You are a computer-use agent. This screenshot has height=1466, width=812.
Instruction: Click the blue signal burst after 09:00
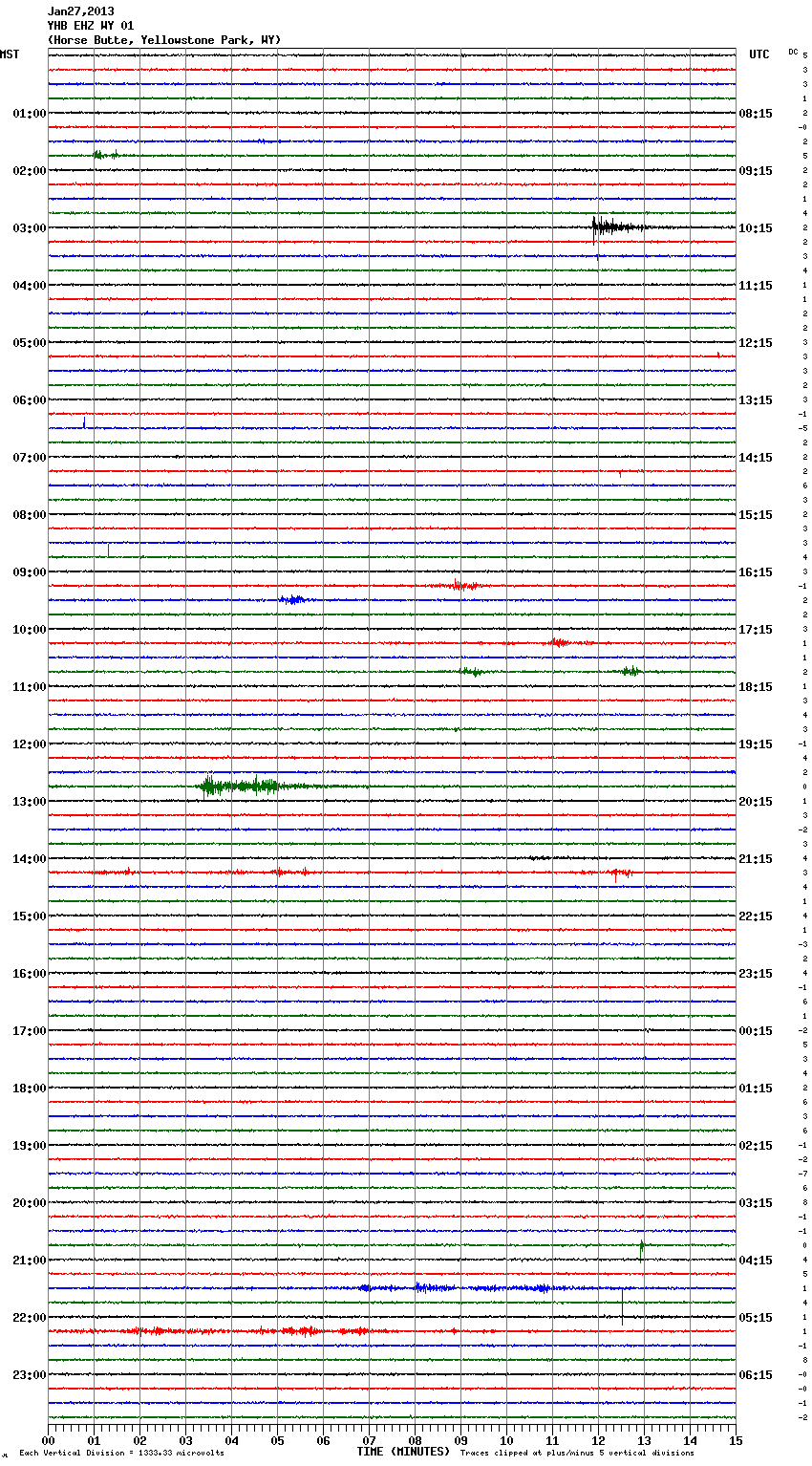tap(293, 600)
